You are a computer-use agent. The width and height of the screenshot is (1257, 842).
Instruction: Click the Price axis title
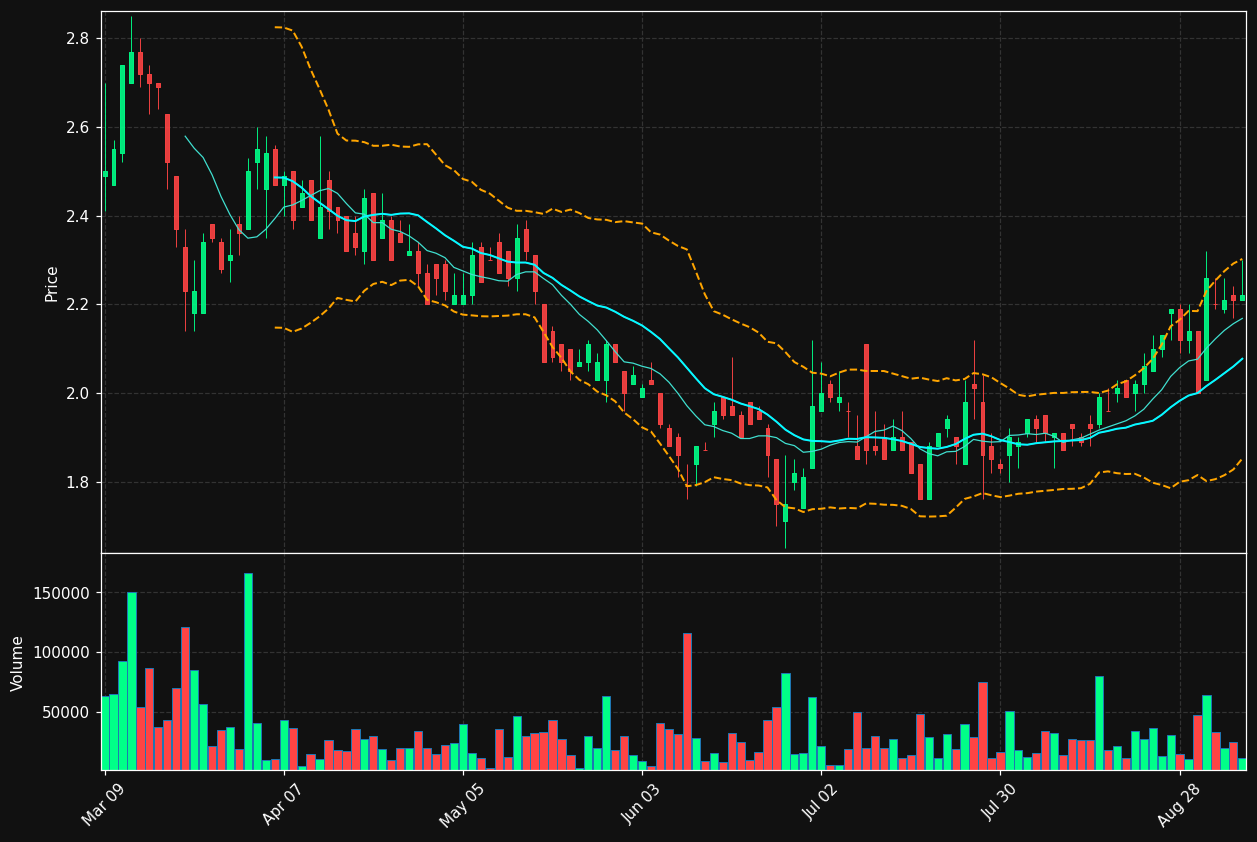click(52, 283)
